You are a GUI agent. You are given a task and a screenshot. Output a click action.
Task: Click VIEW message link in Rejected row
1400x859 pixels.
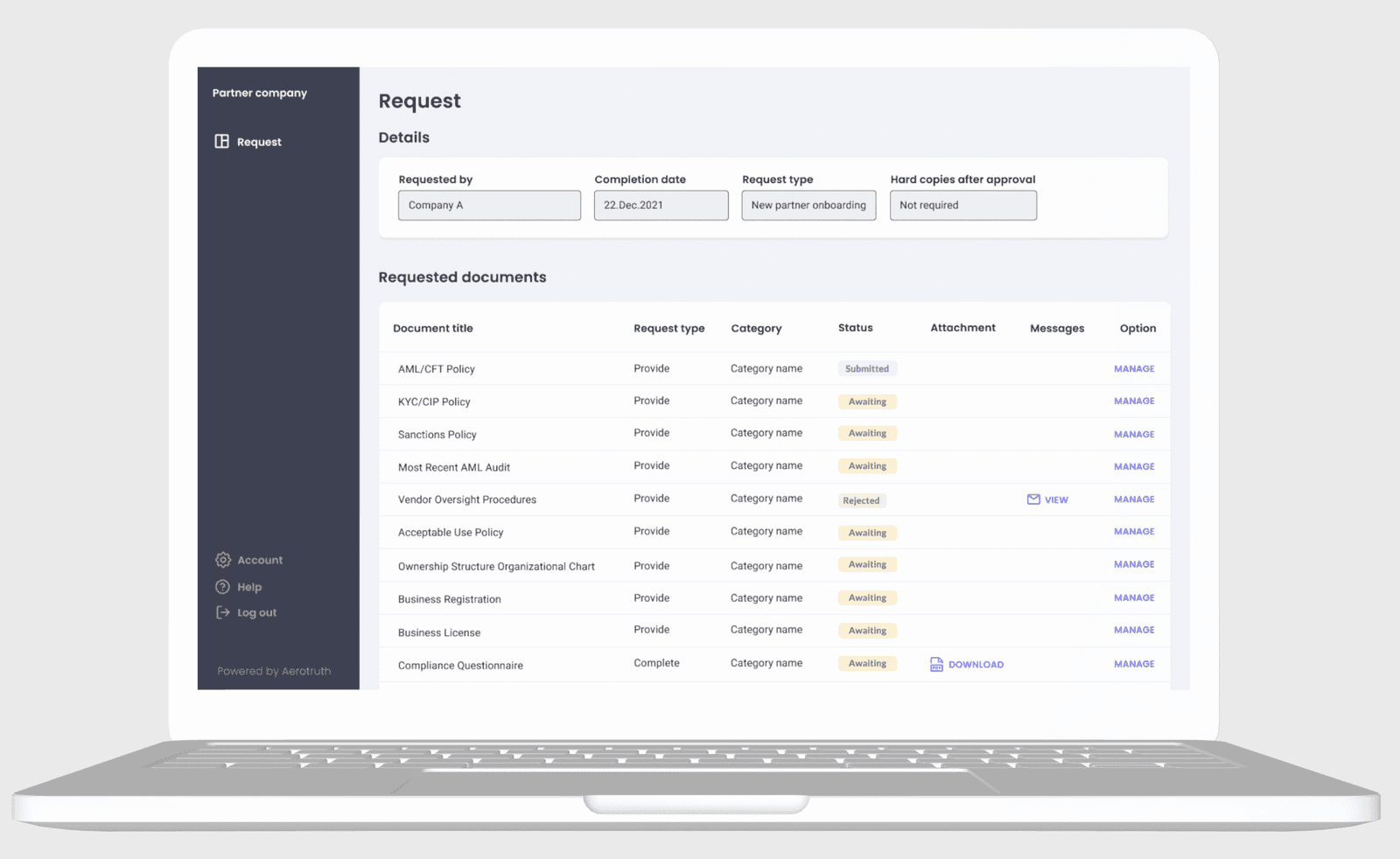[x=1056, y=500]
